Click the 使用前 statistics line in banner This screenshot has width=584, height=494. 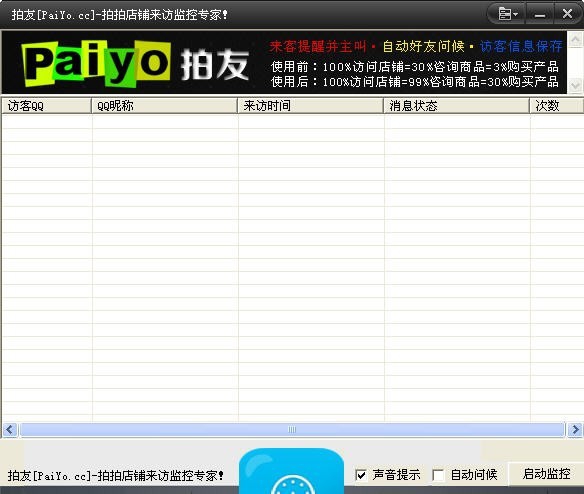(x=415, y=67)
